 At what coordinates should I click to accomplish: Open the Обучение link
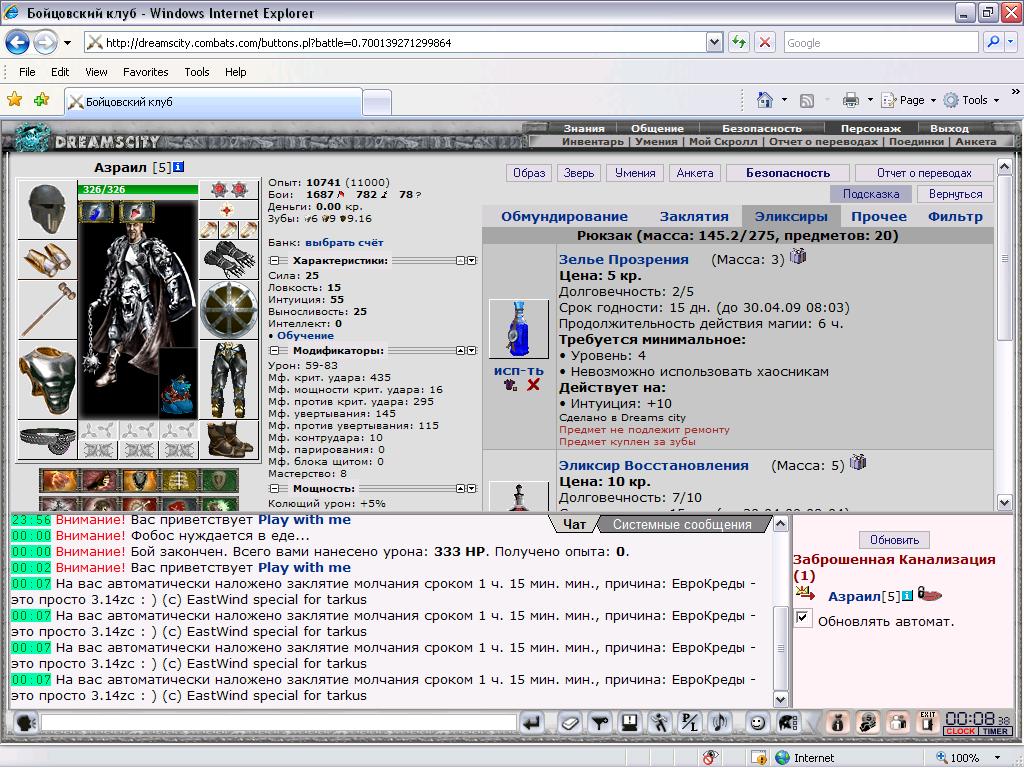pos(305,336)
